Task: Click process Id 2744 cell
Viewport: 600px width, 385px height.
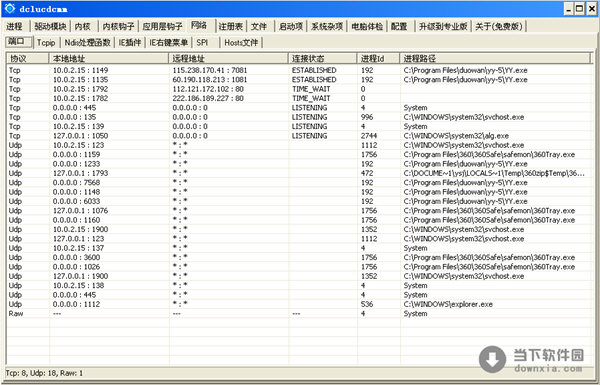Action: [x=369, y=136]
